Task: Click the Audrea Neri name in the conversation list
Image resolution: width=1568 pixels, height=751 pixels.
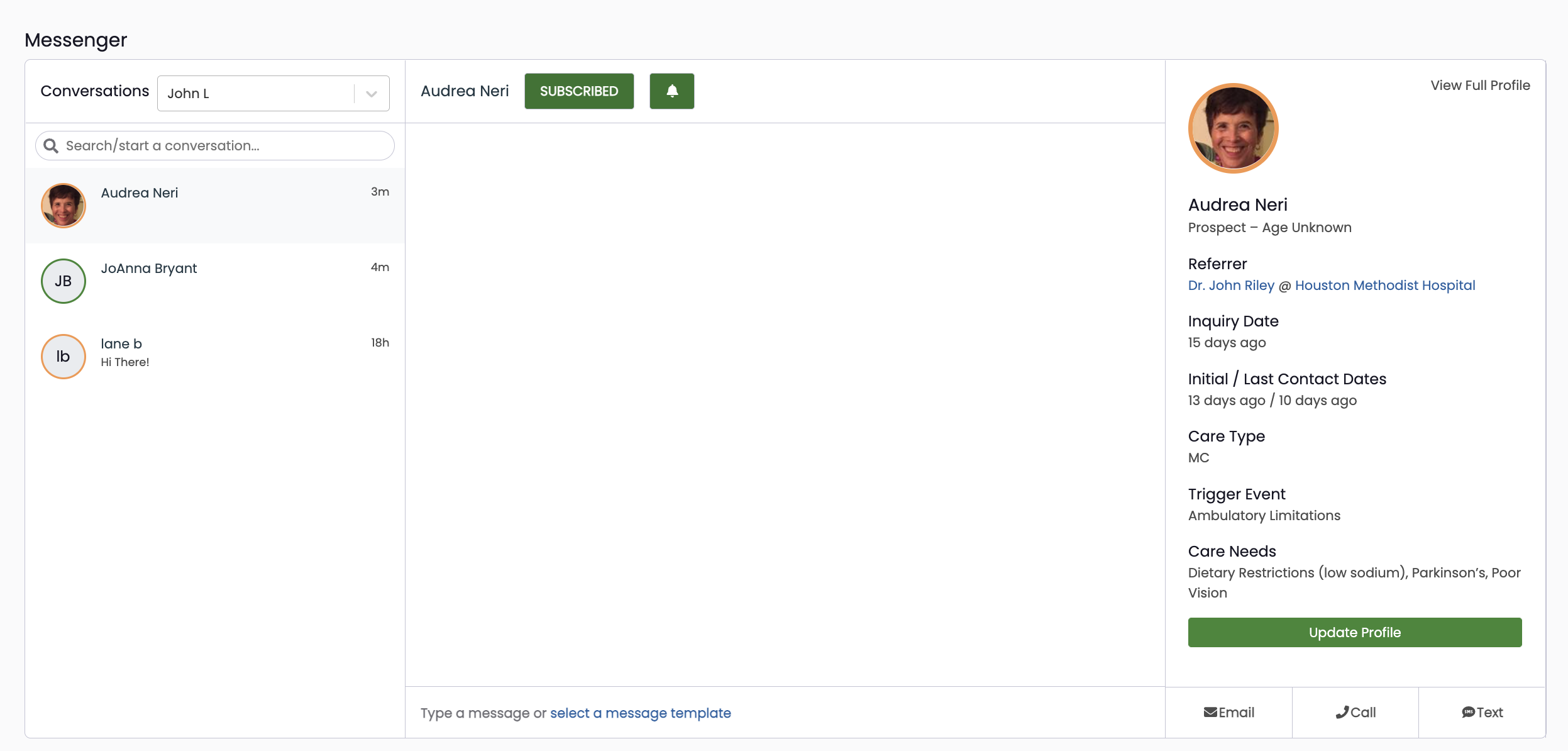Action: click(x=140, y=193)
